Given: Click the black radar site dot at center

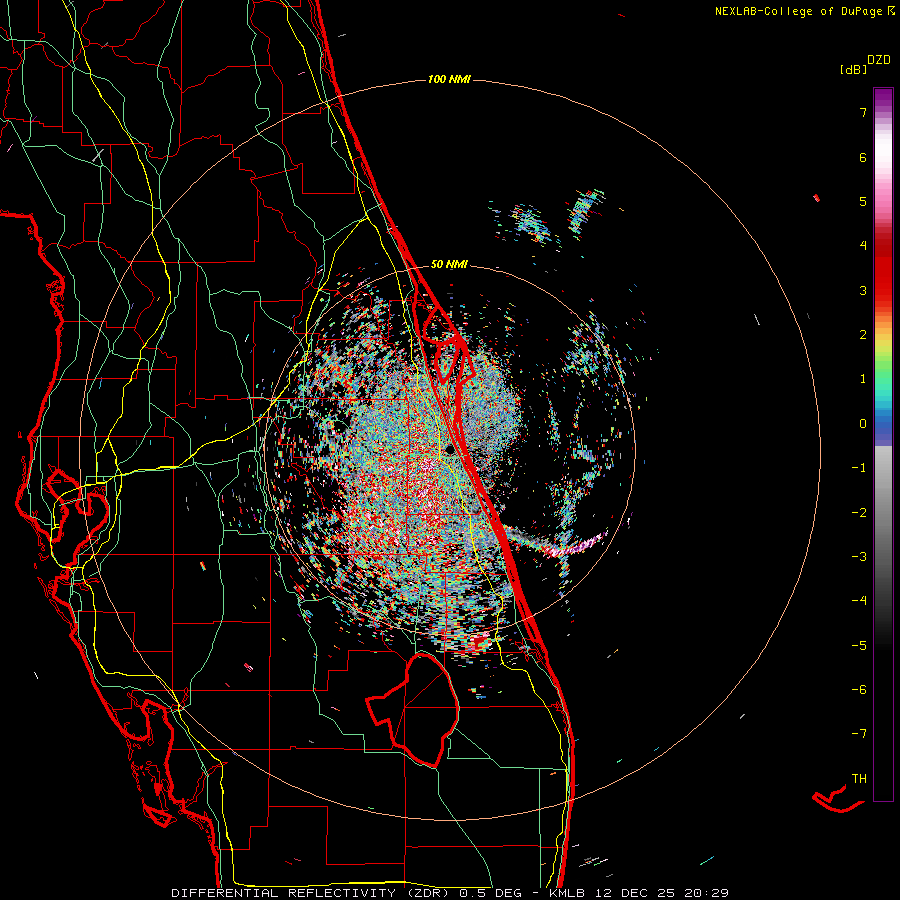Looking at the screenshot, I should point(449,449).
